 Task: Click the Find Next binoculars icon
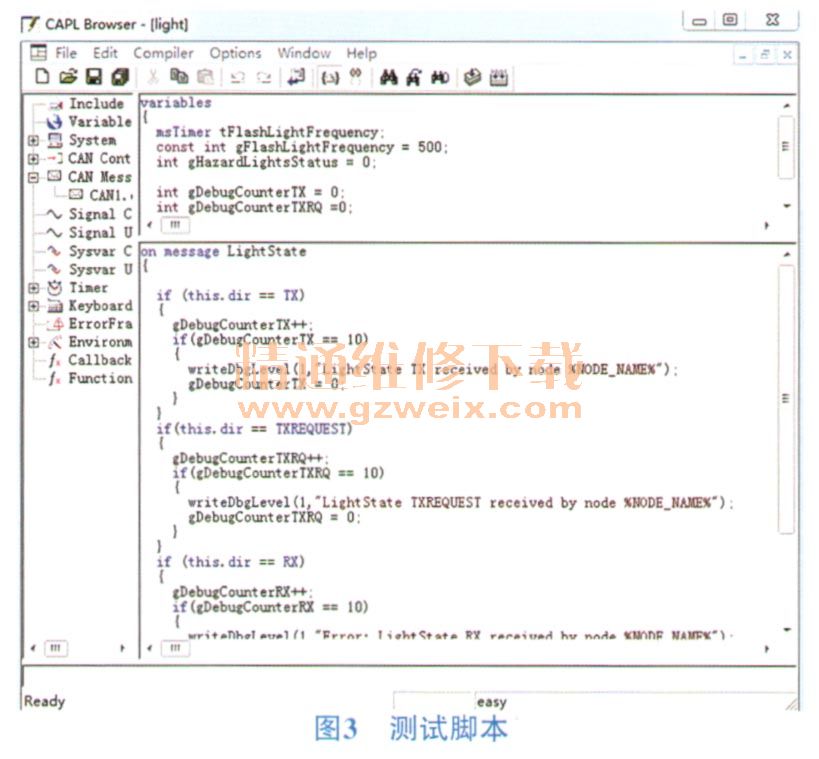coord(414,77)
